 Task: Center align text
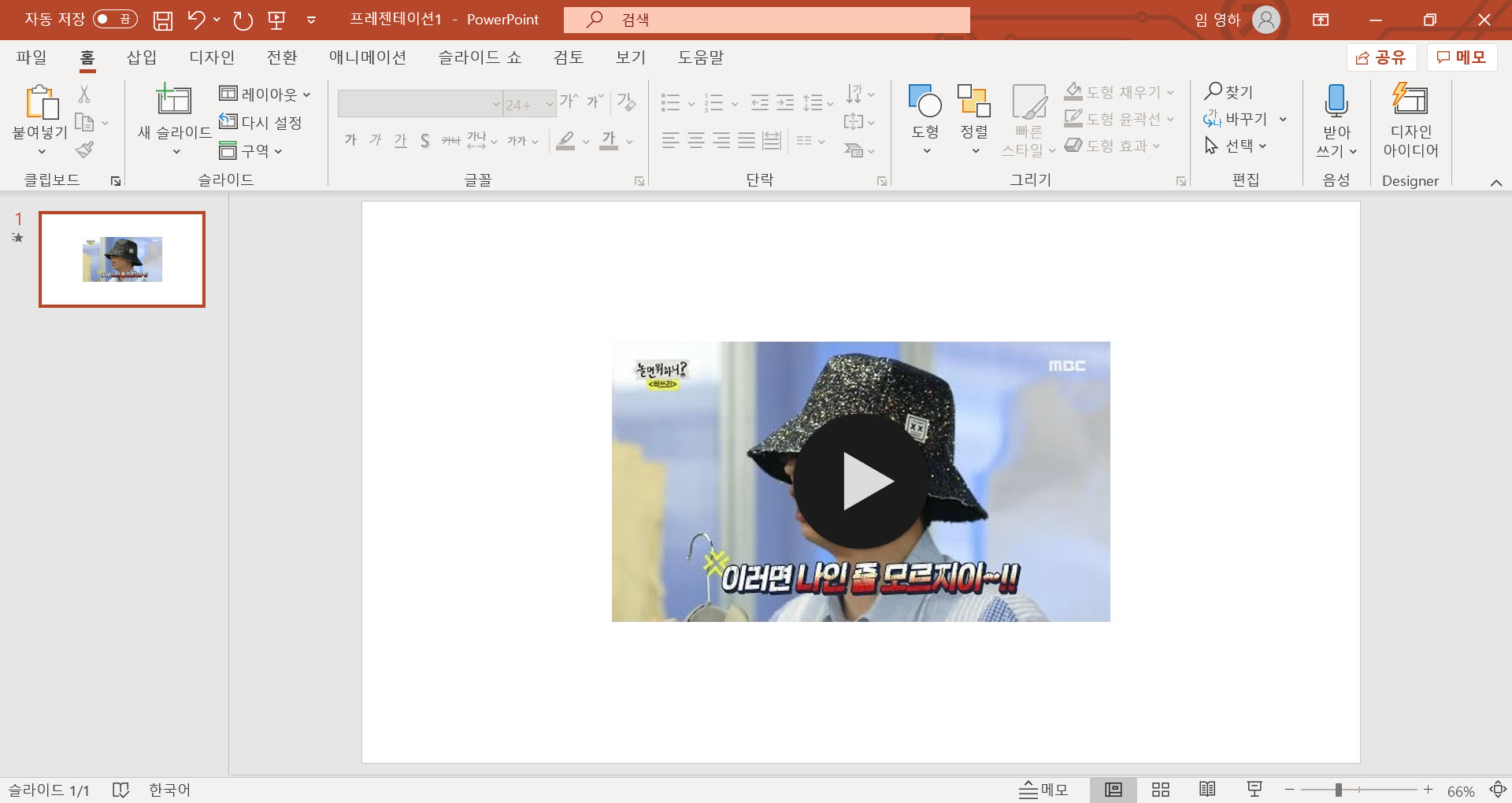(696, 140)
